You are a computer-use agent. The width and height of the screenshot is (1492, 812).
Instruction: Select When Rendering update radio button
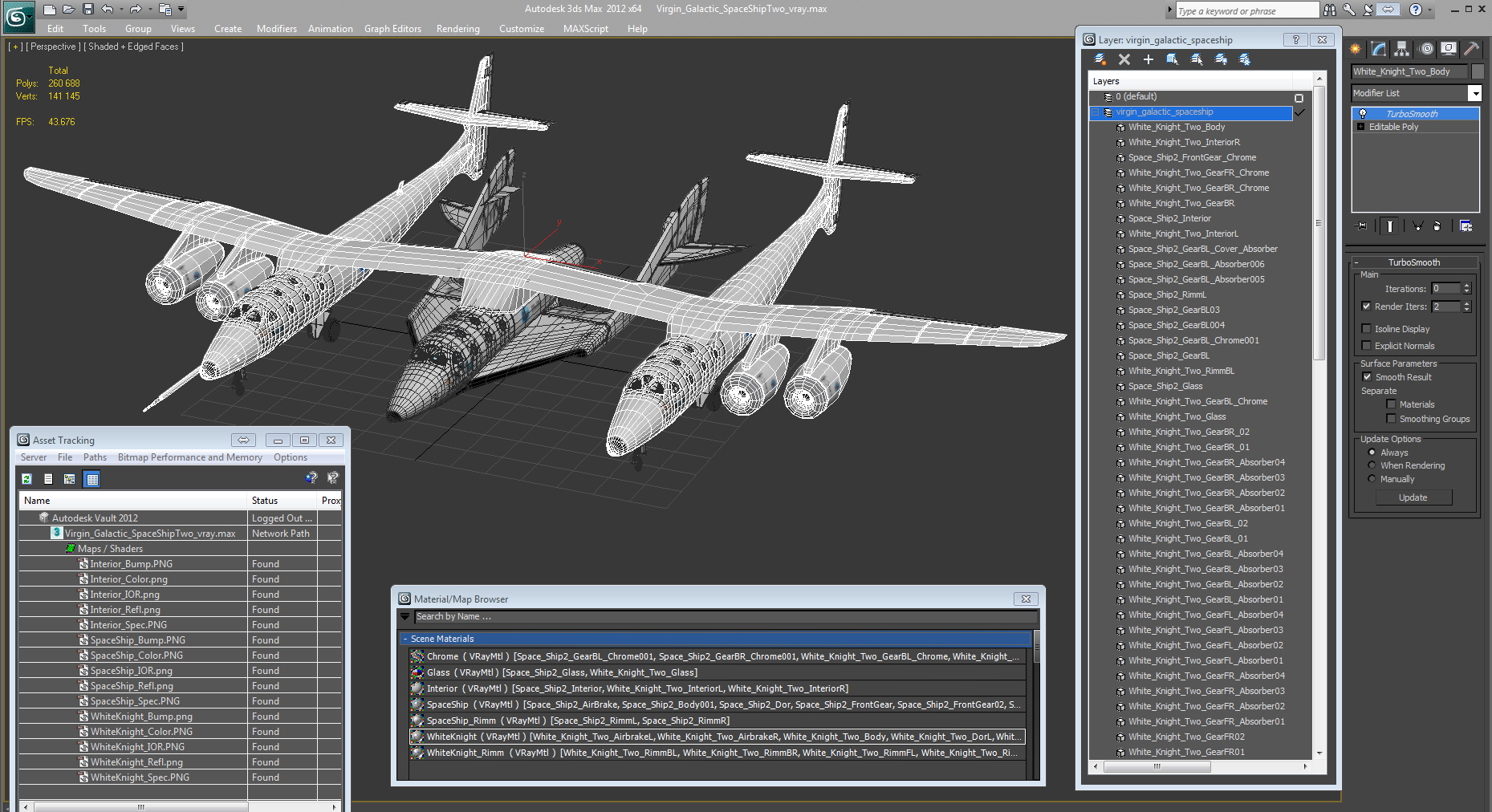coord(1372,465)
